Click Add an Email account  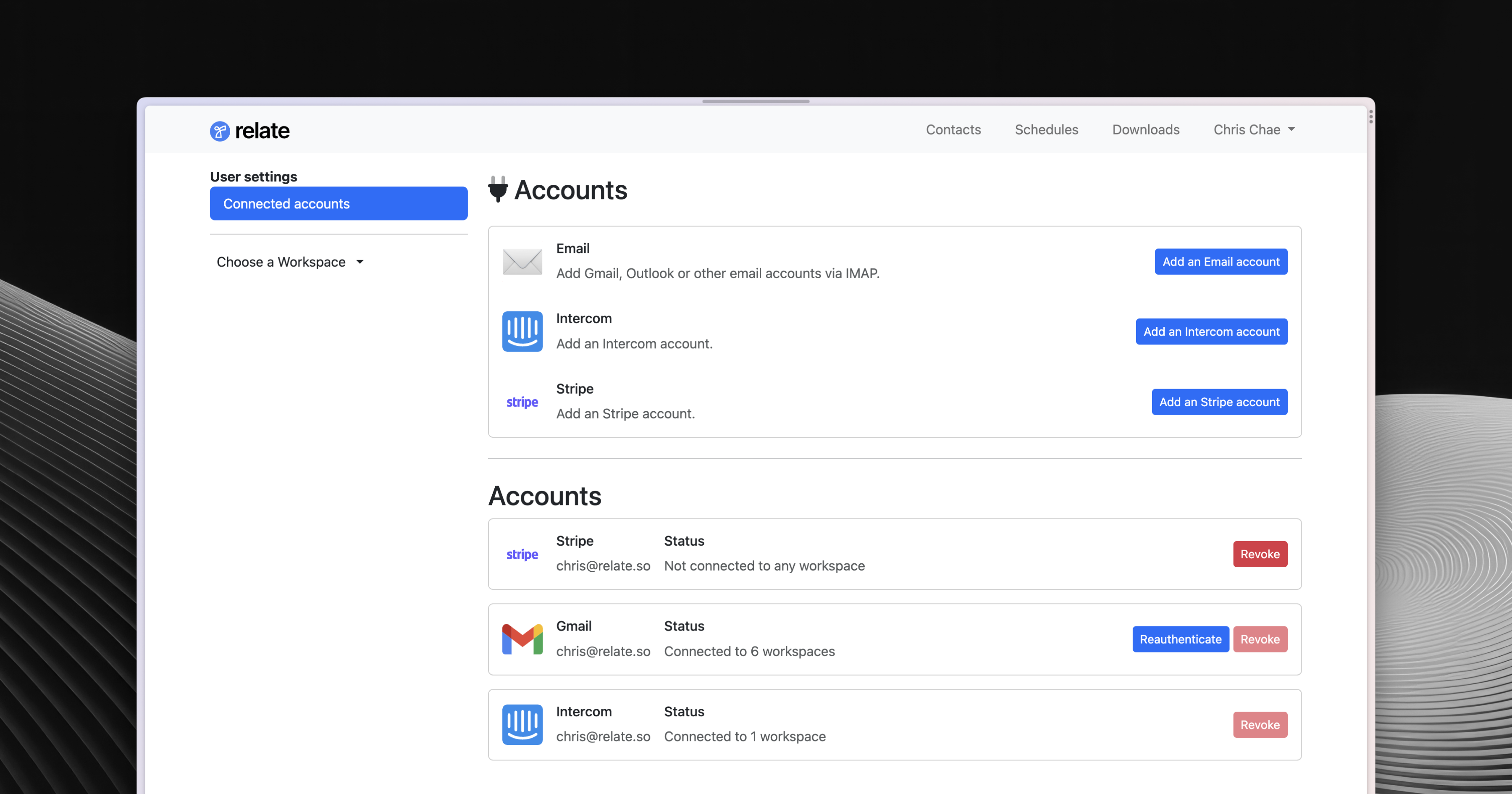[x=1221, y=261]
